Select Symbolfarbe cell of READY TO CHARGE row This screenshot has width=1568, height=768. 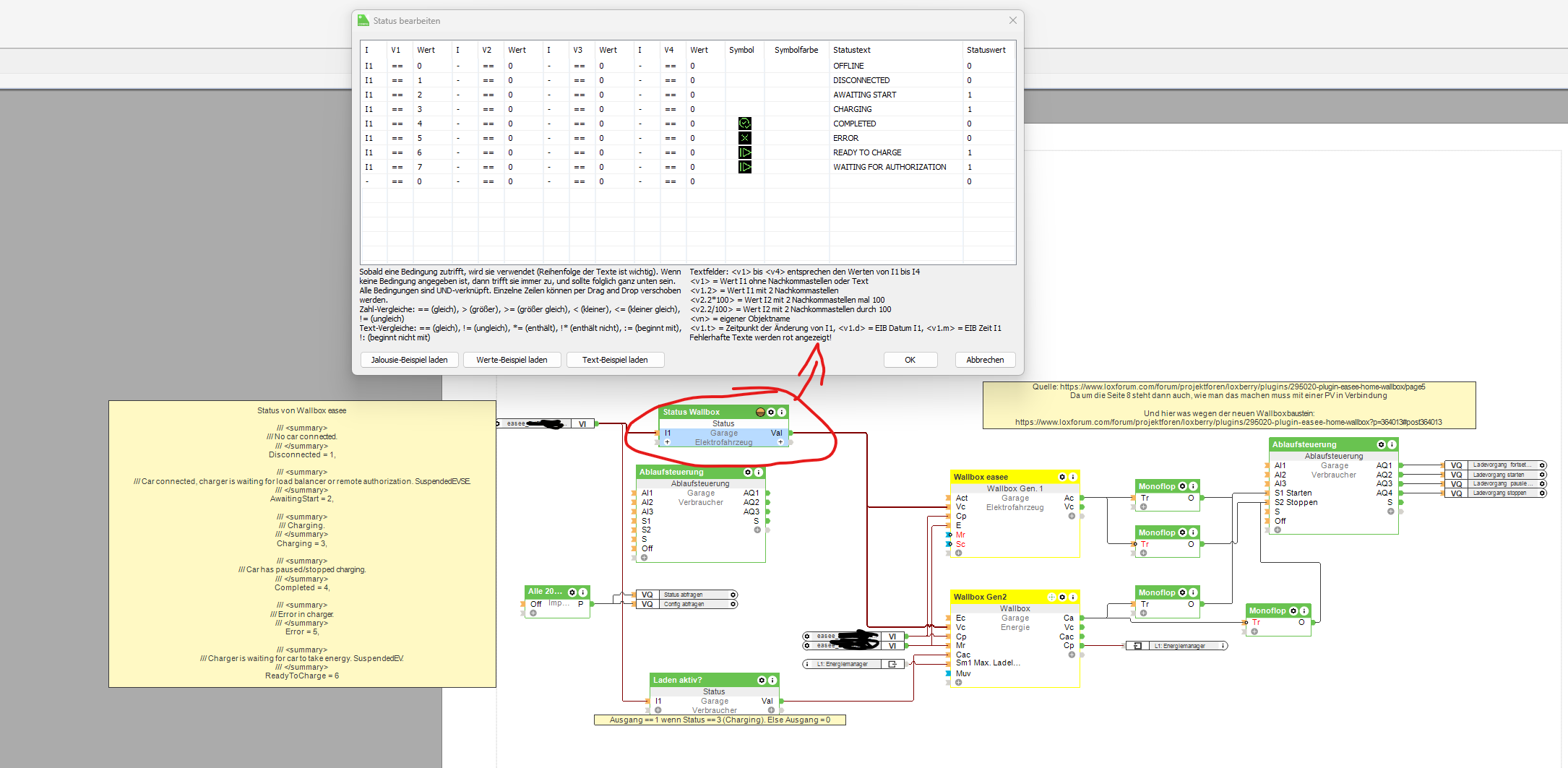coord(796,152)
